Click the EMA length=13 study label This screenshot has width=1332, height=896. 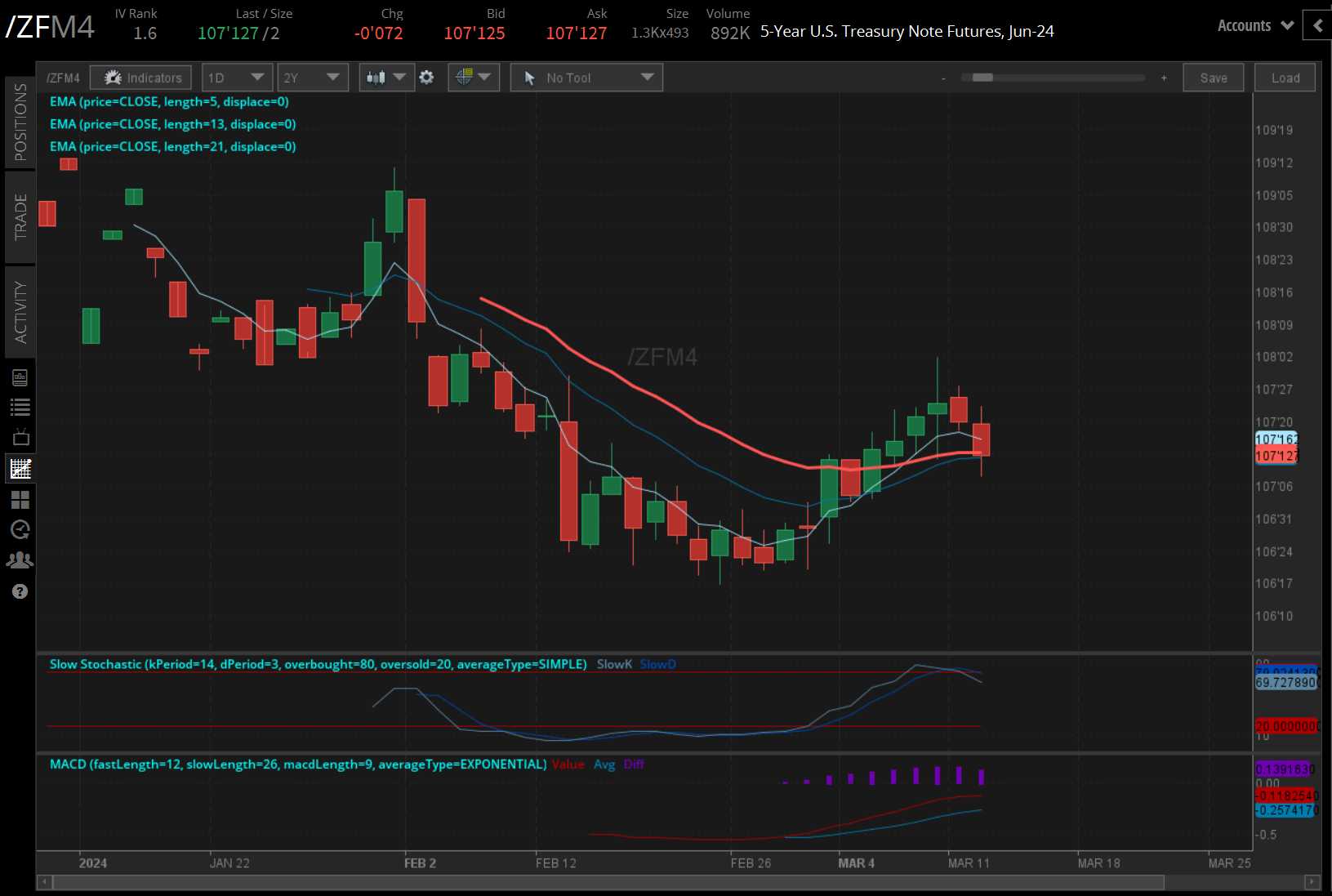point(172,124)
